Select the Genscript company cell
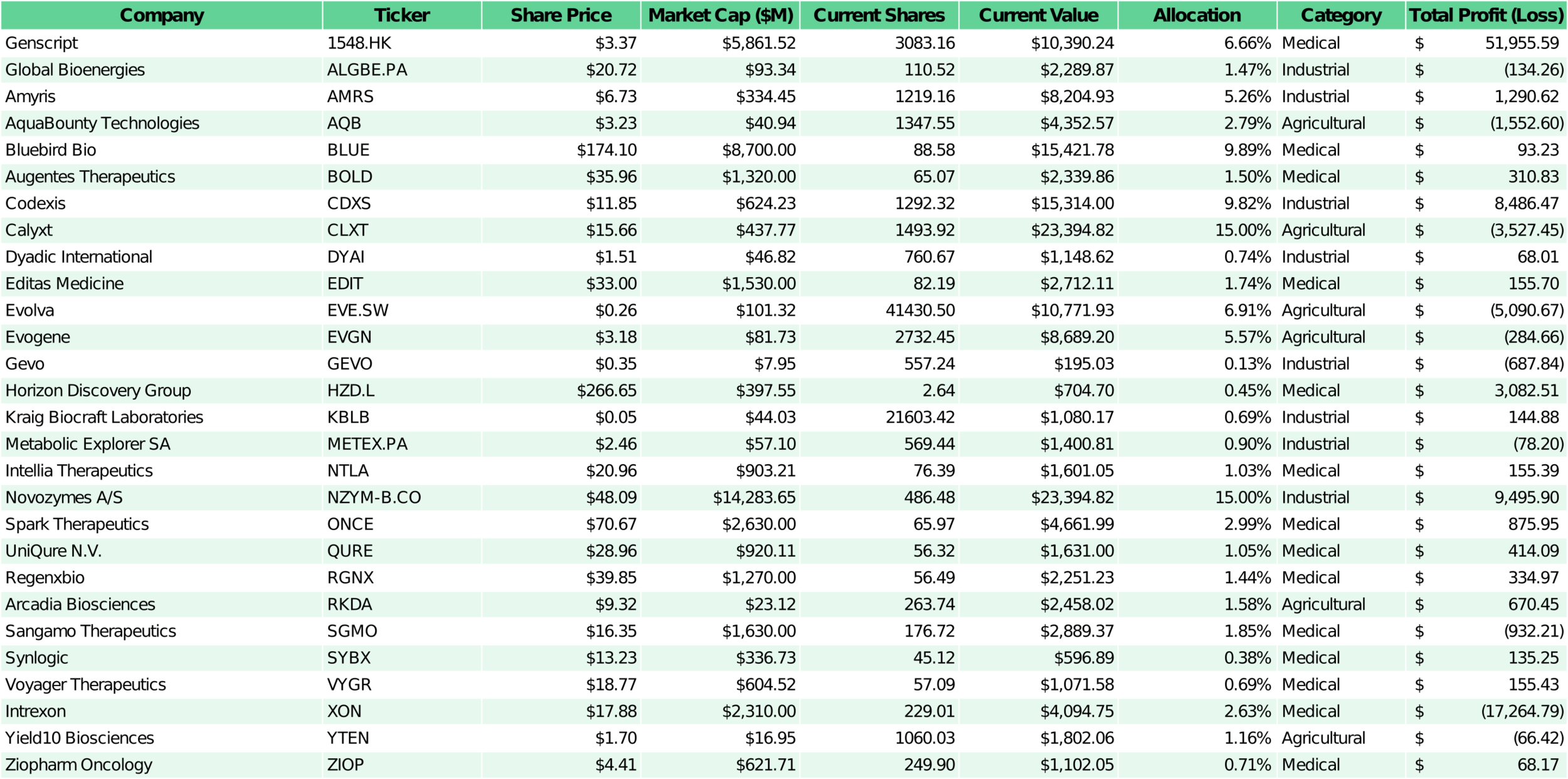 [162, 43]
